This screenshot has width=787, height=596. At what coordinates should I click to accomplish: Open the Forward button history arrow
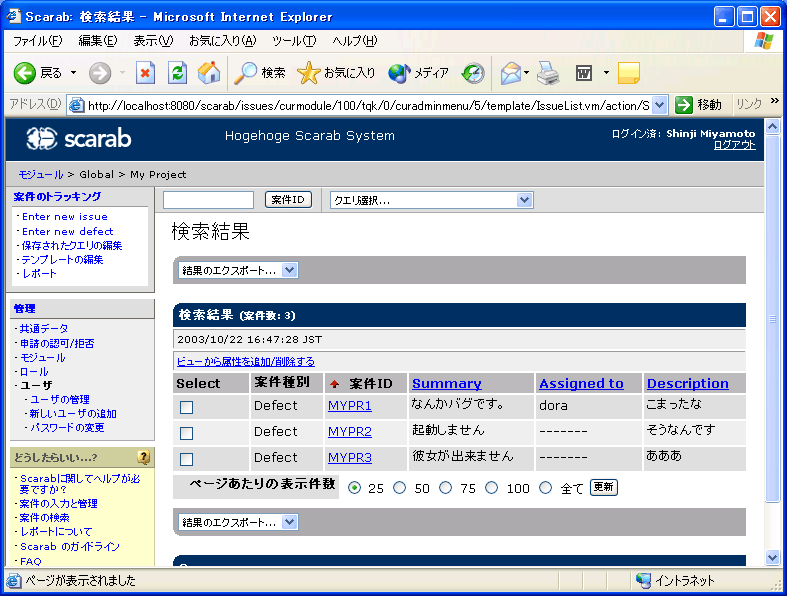point(122,73)
